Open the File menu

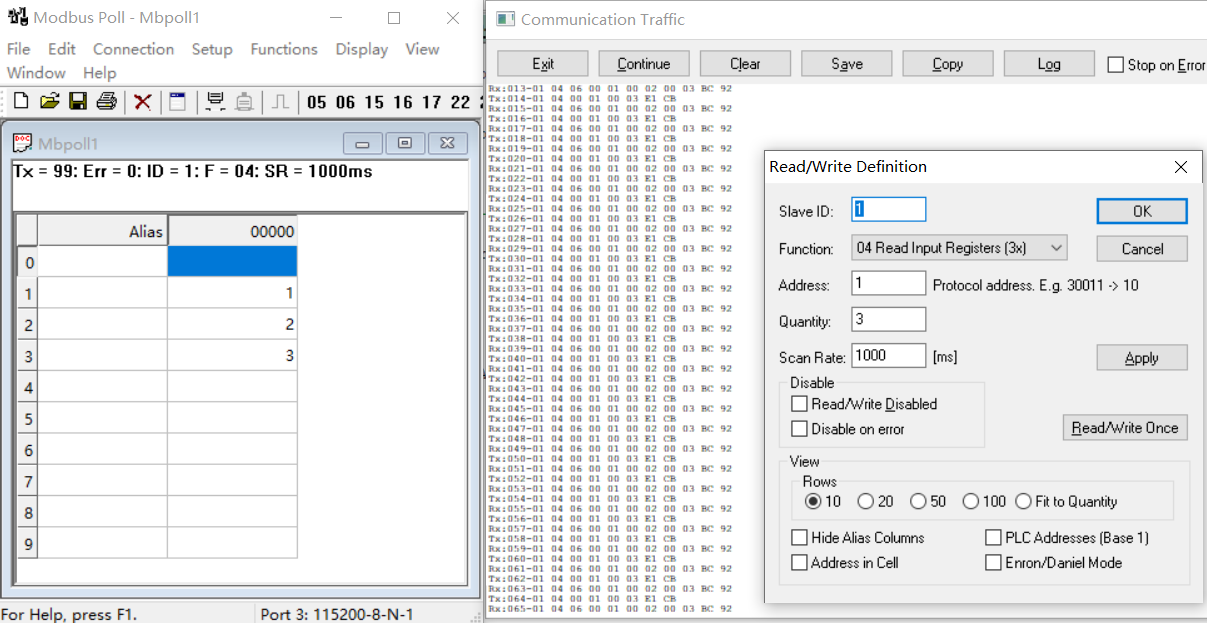pos(18,49)
